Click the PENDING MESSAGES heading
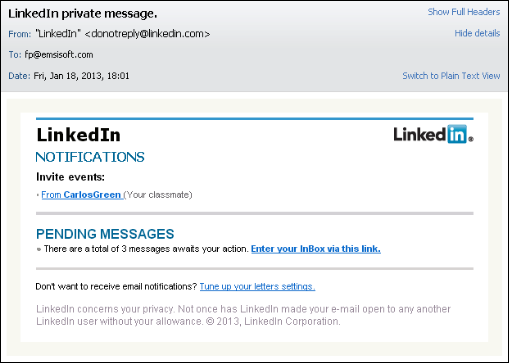 click(x=105, y=234)
